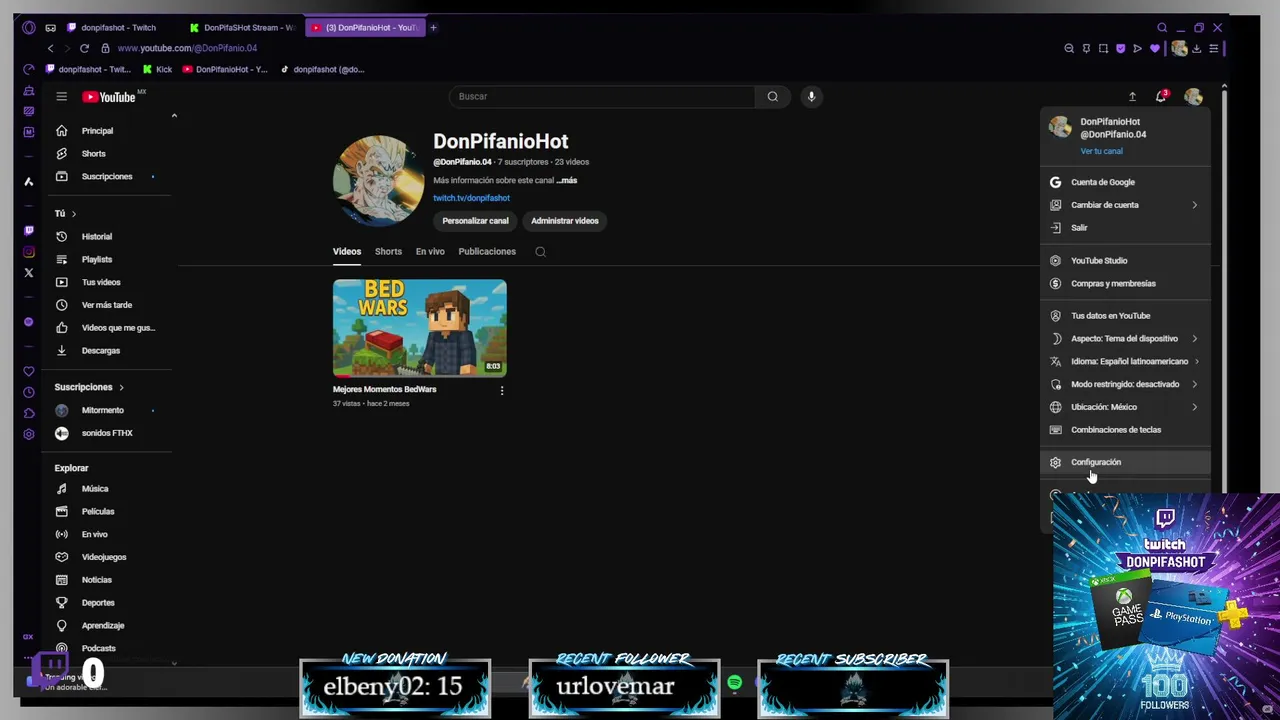
Task: Click the upload create icon in YouTube header
Action: coord(1132,97)
